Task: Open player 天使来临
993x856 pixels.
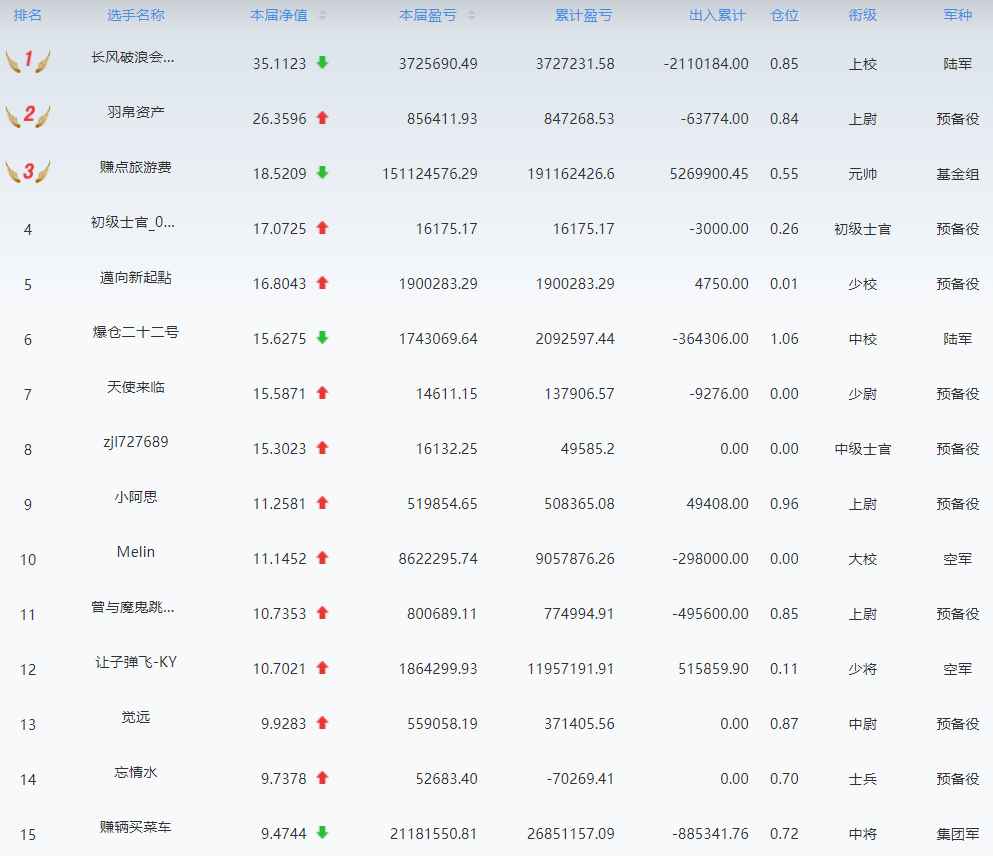Action: [136, 387]
